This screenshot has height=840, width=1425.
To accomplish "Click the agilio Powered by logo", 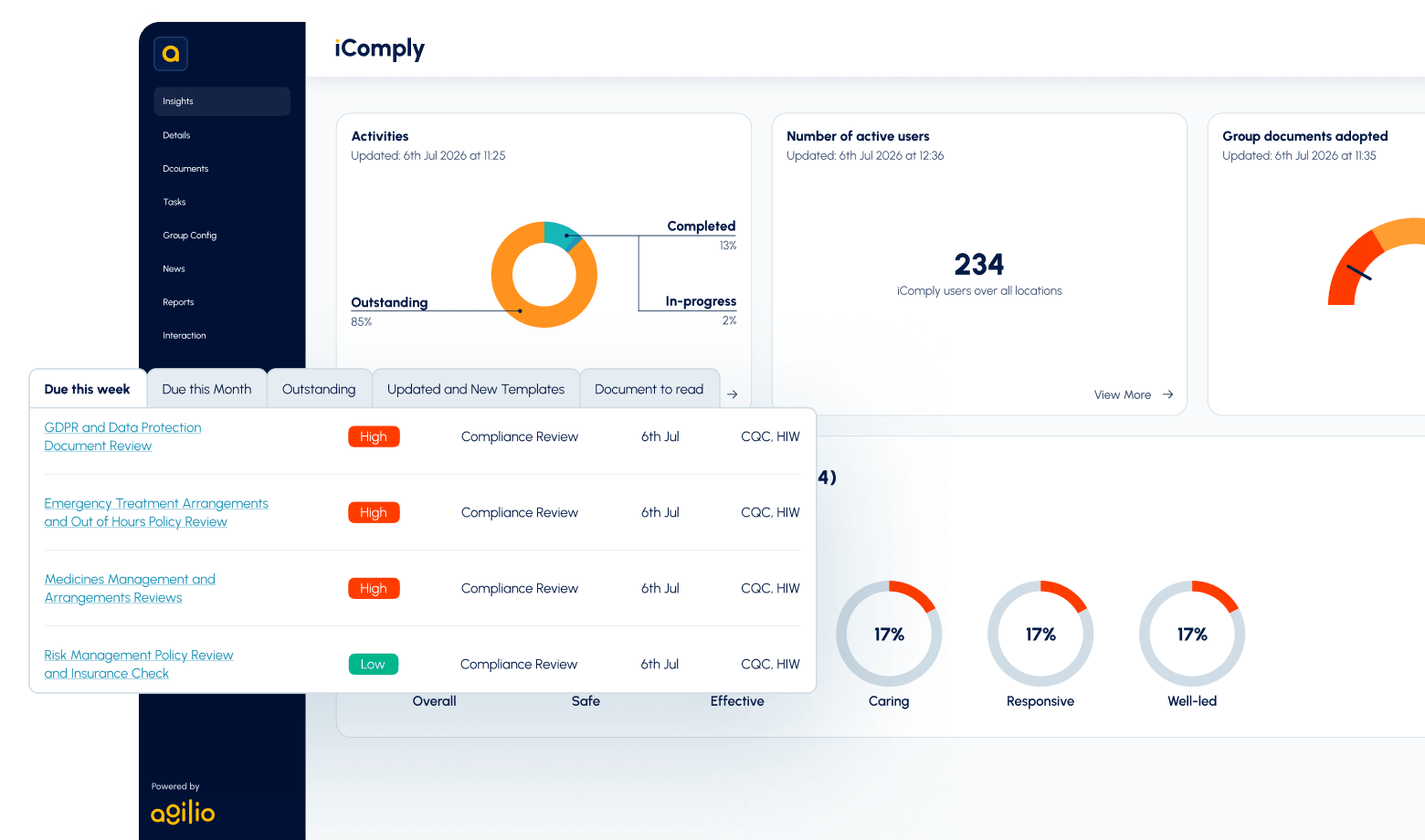I will [183, 812].
